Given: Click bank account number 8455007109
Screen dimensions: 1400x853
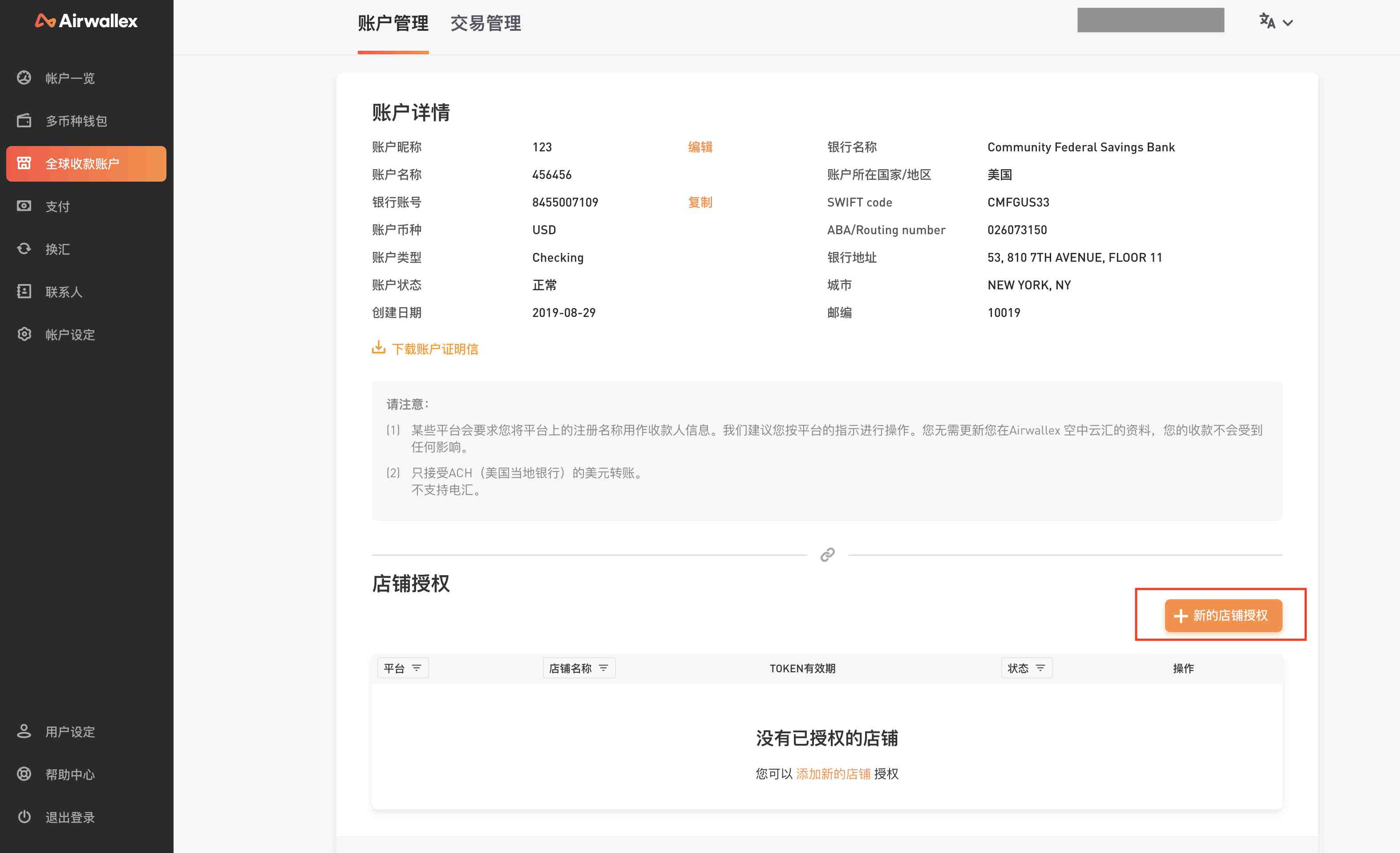Looking at the screenshot, I should click(565, 202).
